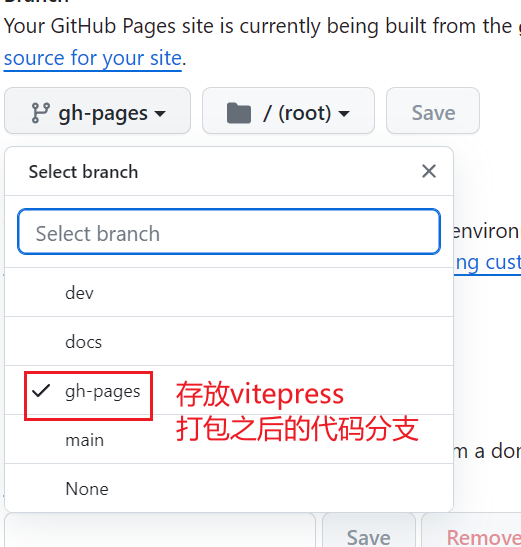Viewport: 521px width, 547px height.
Task: Click the folder icon on root selector
Action: 239,113
